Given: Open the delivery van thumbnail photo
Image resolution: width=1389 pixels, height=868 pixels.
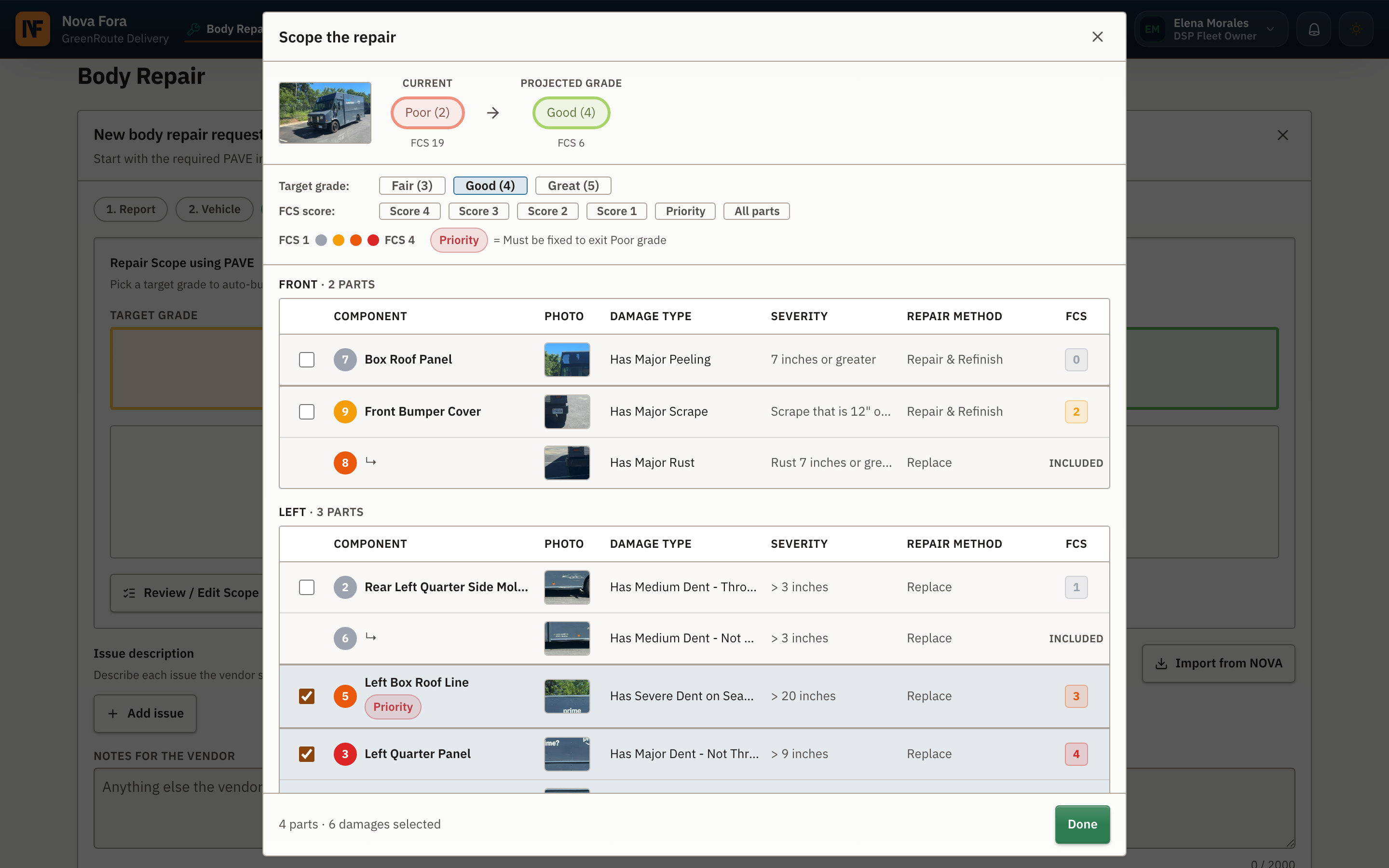Looking at the screenshot, I should coord(325,112).
